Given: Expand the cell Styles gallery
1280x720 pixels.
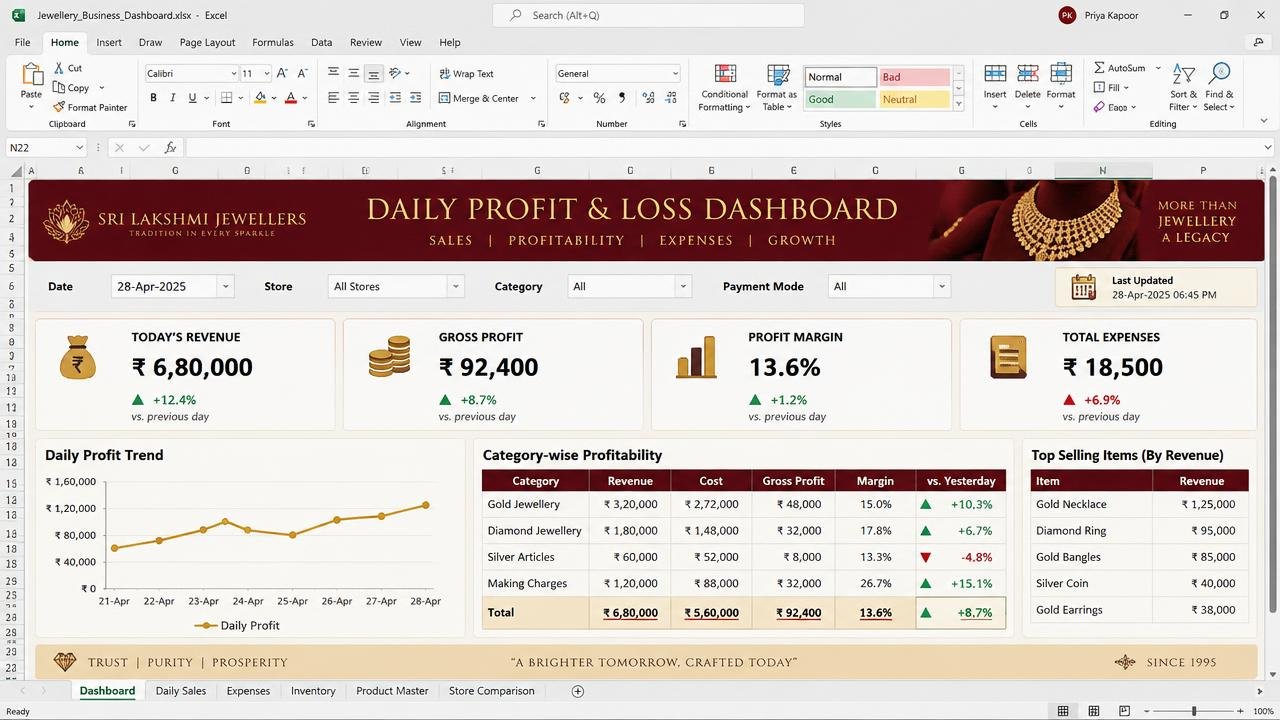Looking at the screenshot, I should coord(959,104).
